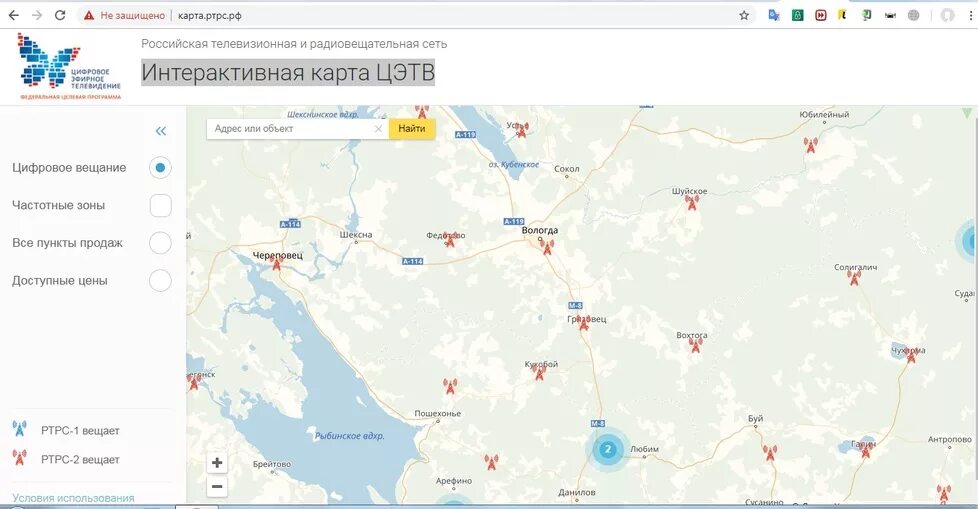Image resolution: width=978 pixels, height=509 pixels.
Task: Click the tower marker east of Арефино
Action: tap(491, 462)
